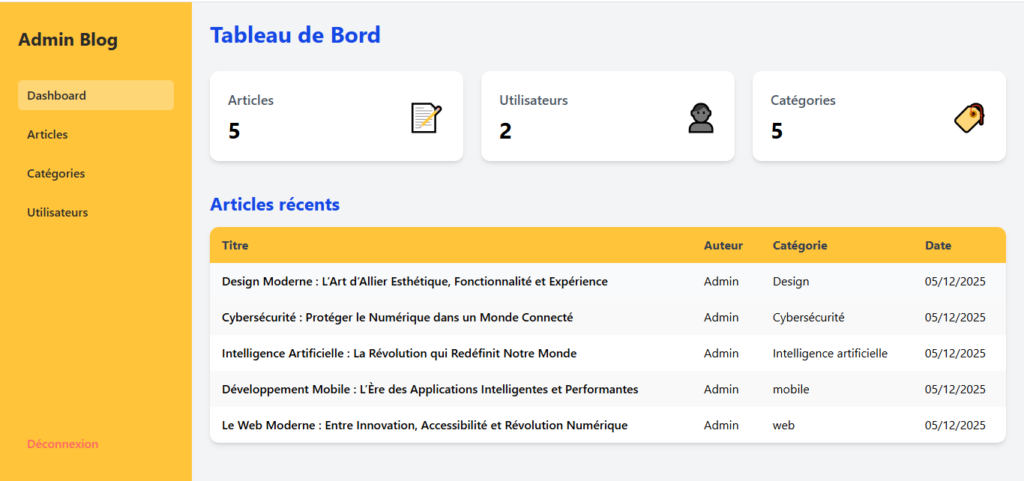Click the Design category cell
Screen dimensions: 1024x481
coord(791,281)
